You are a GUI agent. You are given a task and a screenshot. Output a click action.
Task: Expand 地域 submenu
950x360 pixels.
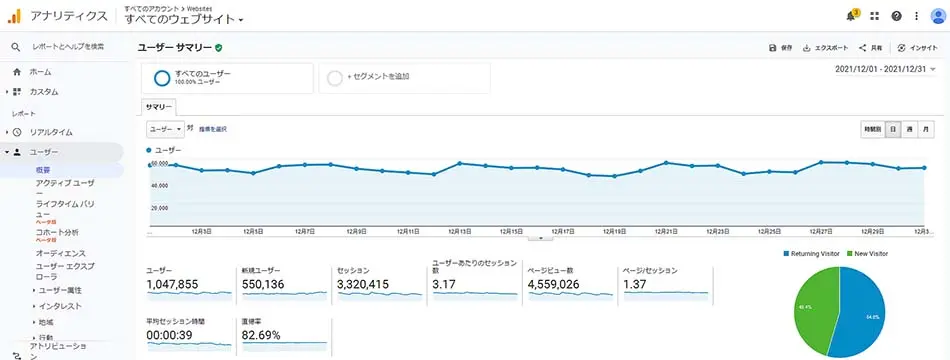34,322
